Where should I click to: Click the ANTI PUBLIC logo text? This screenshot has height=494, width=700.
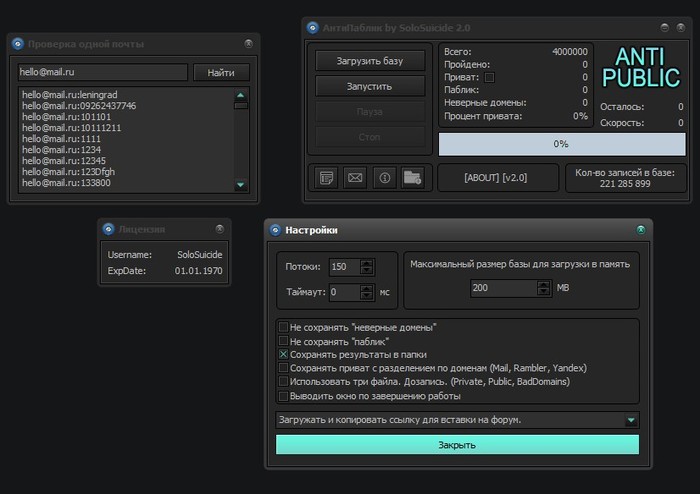(641, 68)
